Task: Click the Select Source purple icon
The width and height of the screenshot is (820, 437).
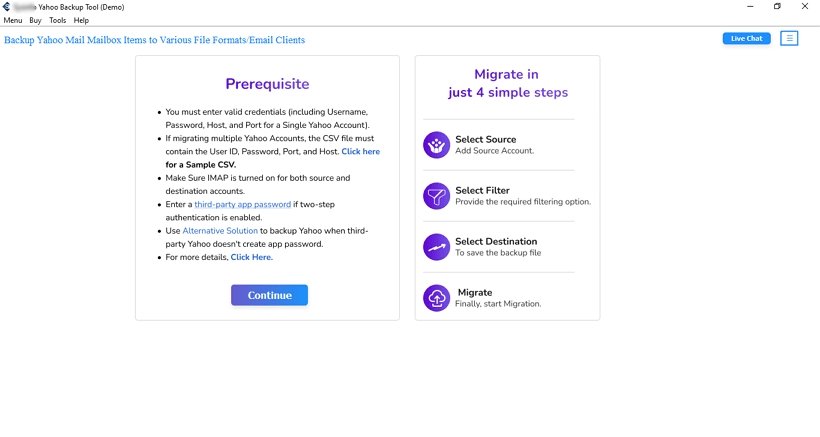Action: tap(436, 145)
